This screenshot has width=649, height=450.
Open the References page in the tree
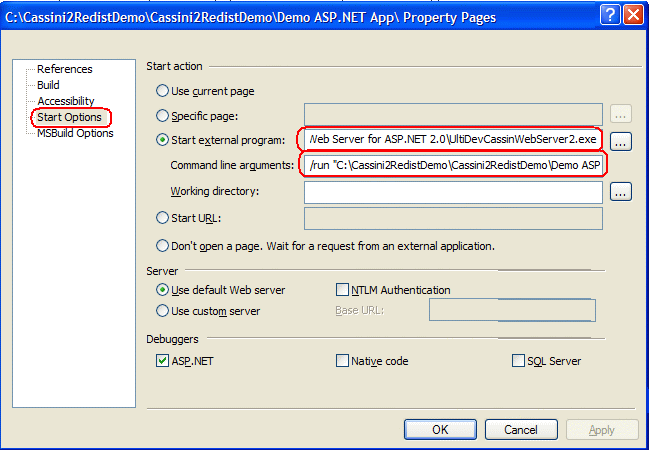(65, 69)
